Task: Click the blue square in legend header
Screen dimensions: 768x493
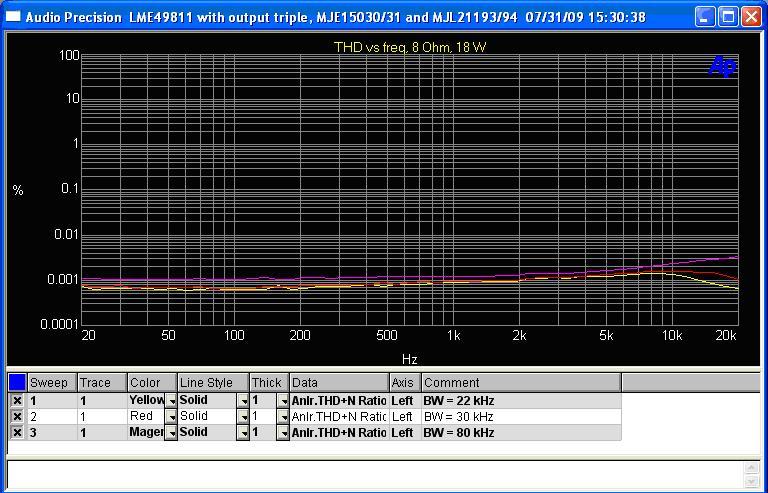Action: [x=17, y=382]
